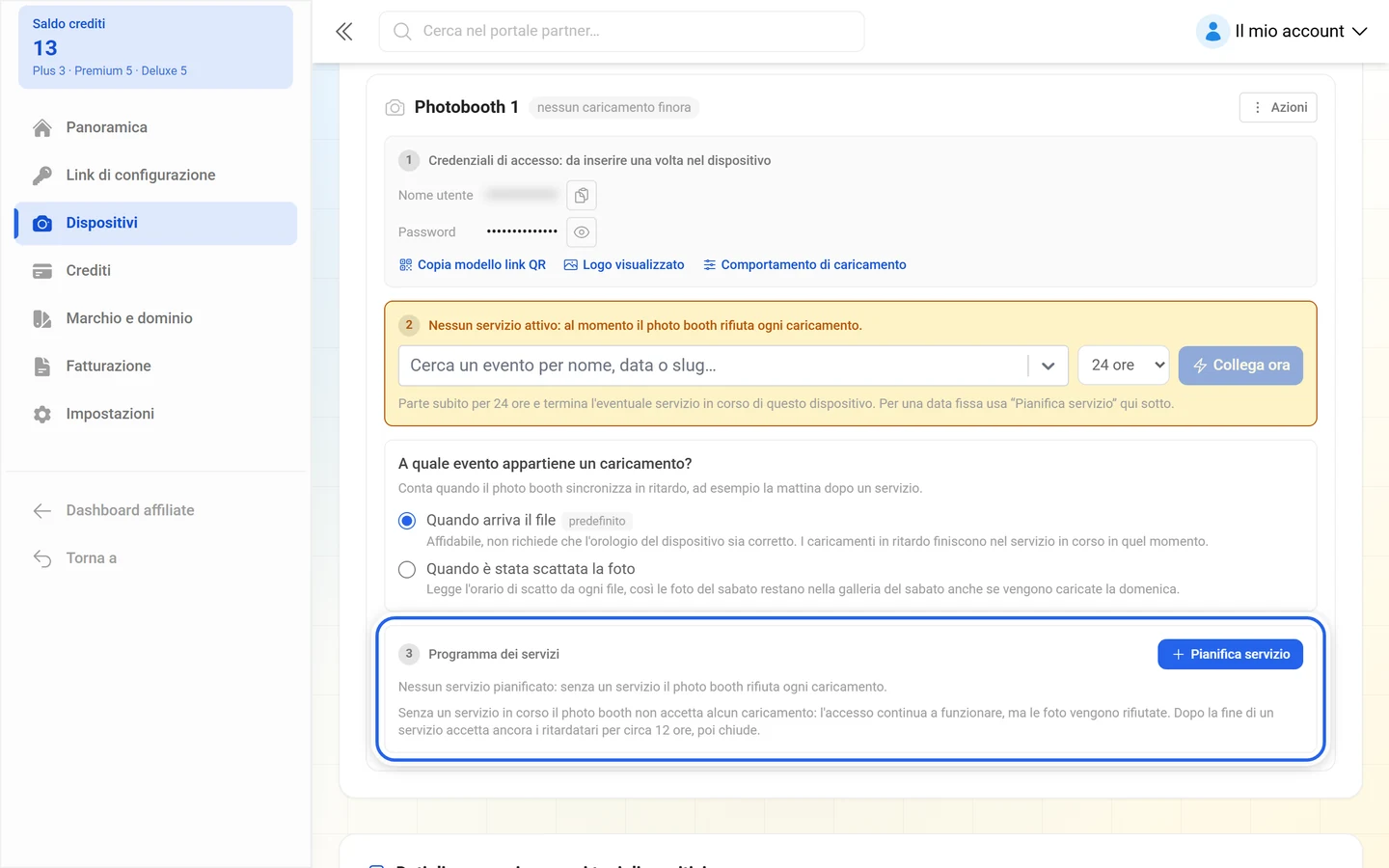
Task: Click the camera icon beside Photobooth 1
Action: (395, 108)
